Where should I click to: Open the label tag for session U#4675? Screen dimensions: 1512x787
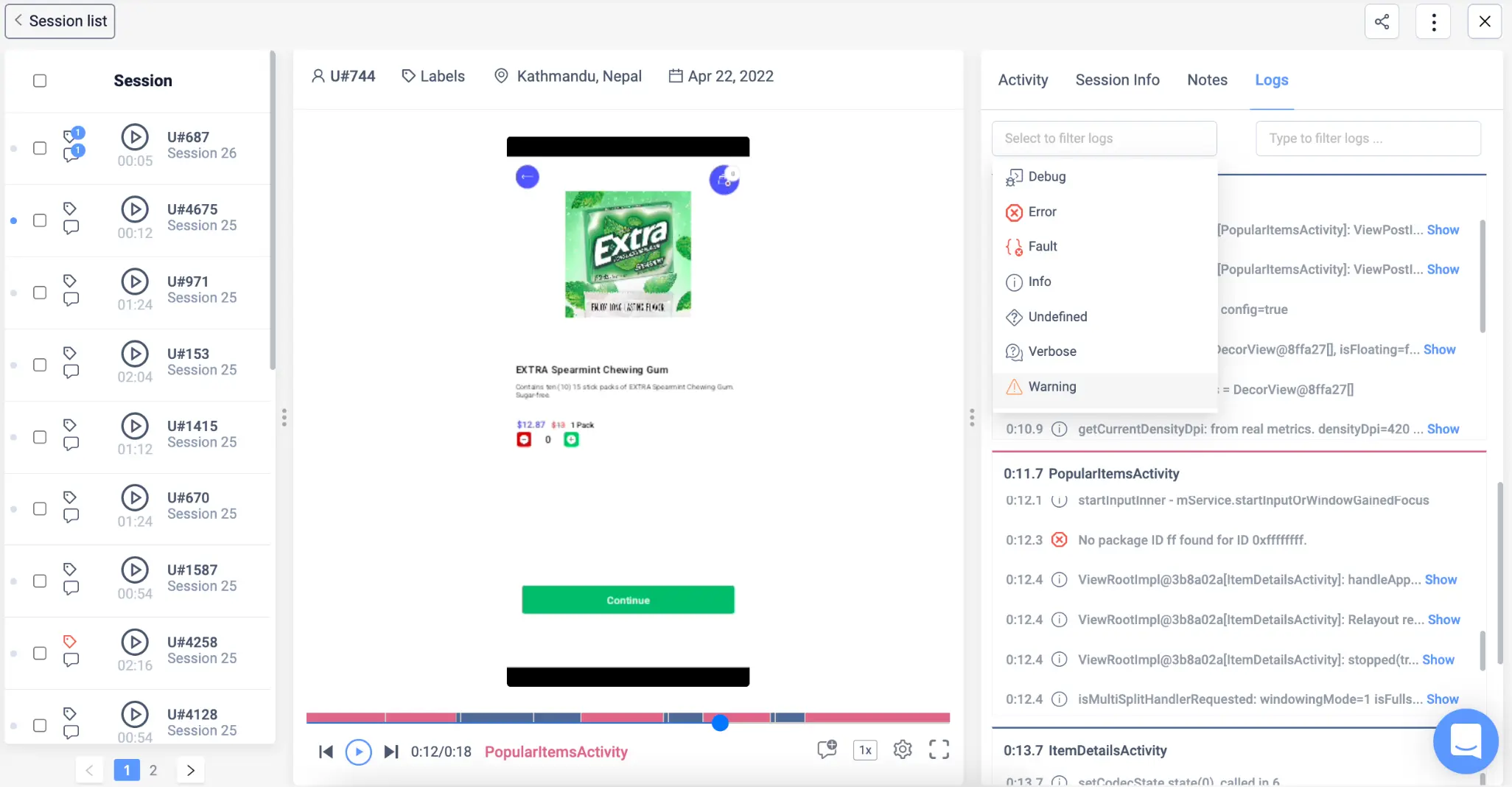[70, 209]
